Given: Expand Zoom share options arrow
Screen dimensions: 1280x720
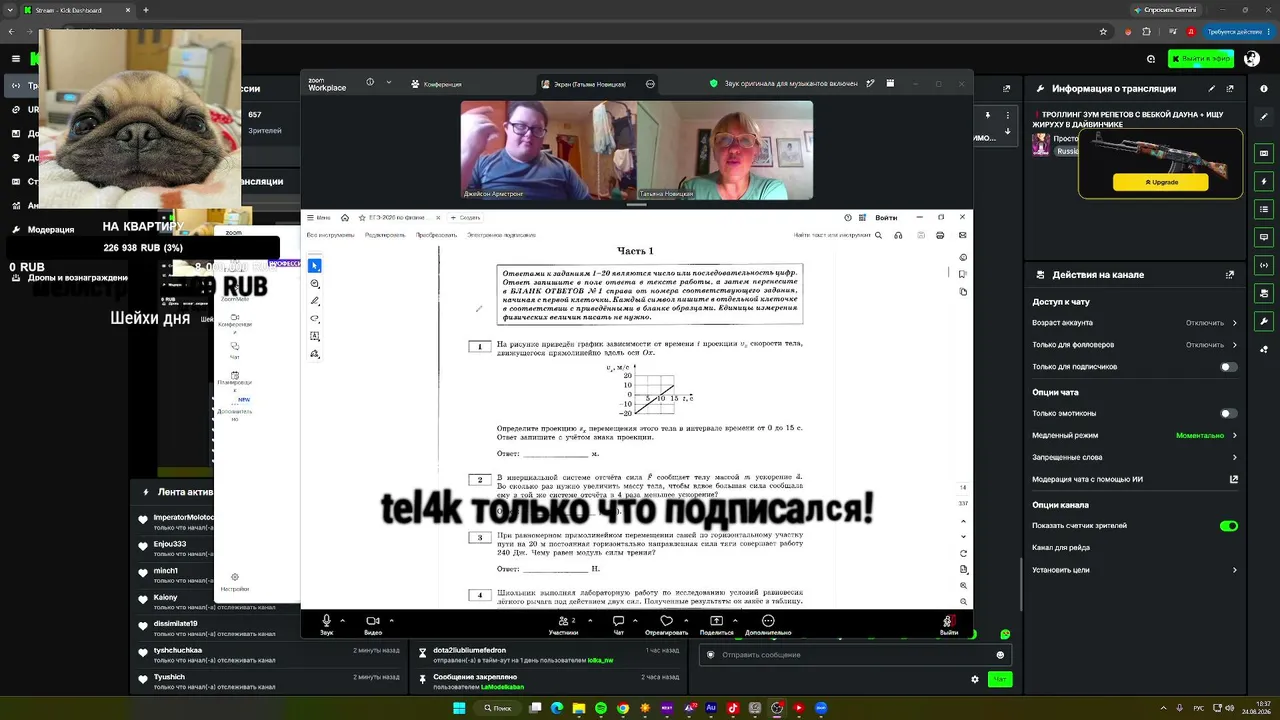Looking at the screenshot, I should pyautogui.click(x=735, y=621).
